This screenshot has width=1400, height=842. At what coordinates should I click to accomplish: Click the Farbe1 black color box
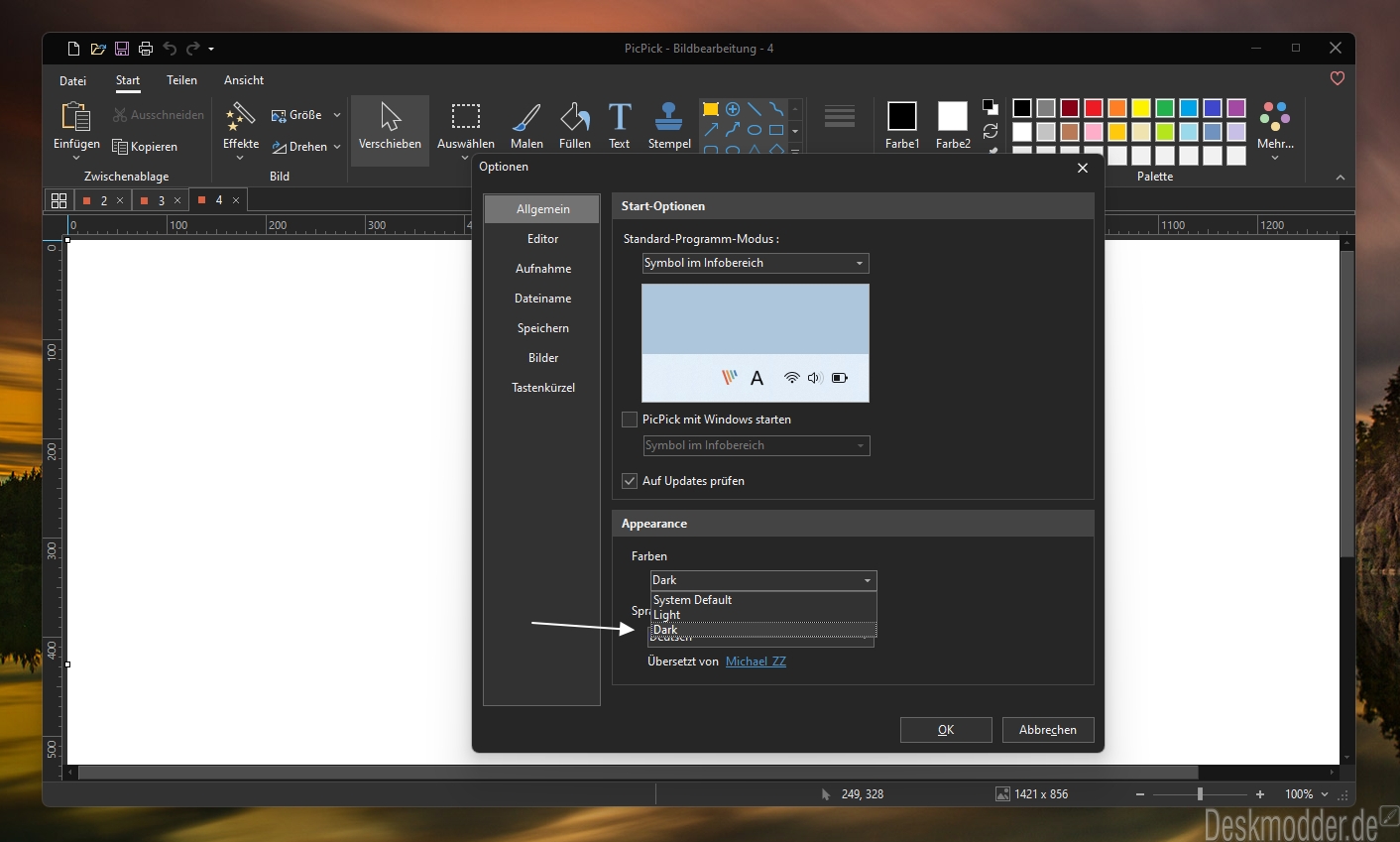(902, 116)
